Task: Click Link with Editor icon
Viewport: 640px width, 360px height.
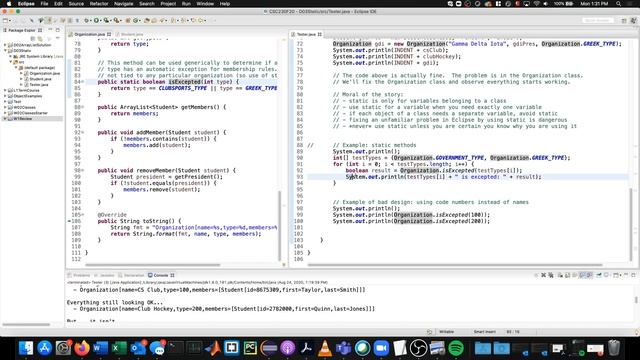Action: pos(40,38)
